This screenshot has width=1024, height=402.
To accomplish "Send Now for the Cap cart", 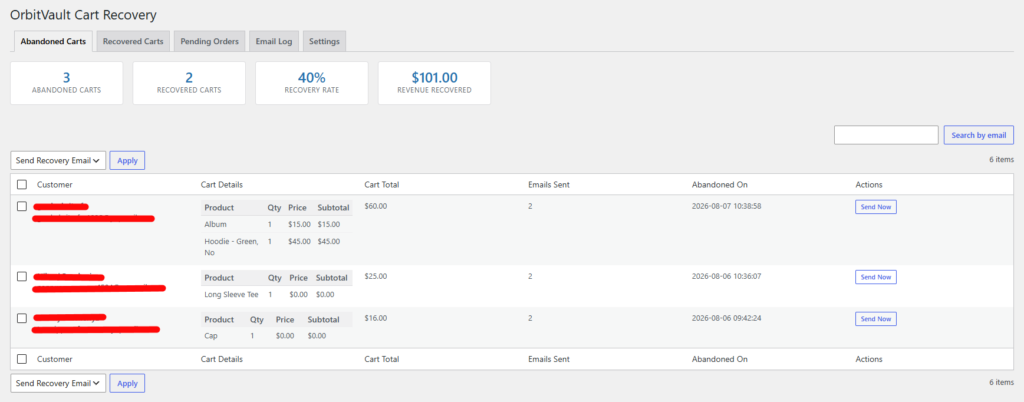I will point(876,319).
